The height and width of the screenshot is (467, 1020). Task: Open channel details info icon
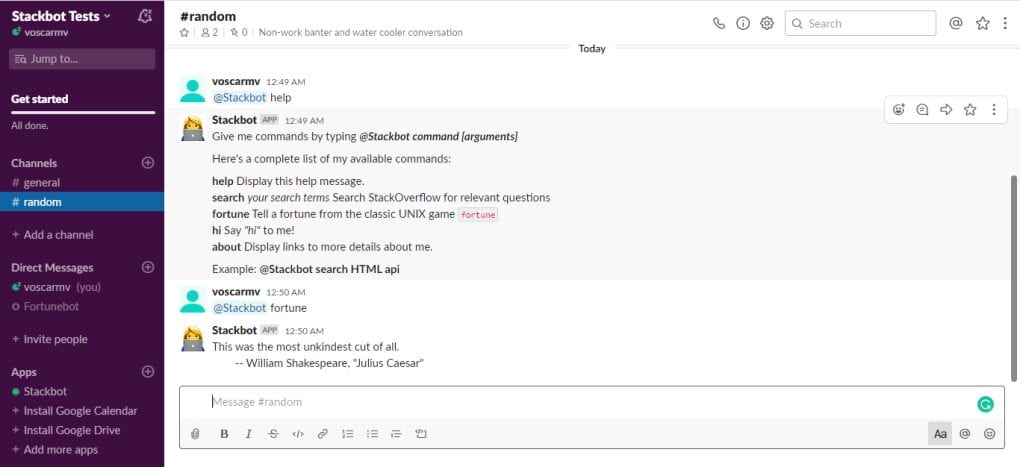pyautogui.click(x=743, y=23)
